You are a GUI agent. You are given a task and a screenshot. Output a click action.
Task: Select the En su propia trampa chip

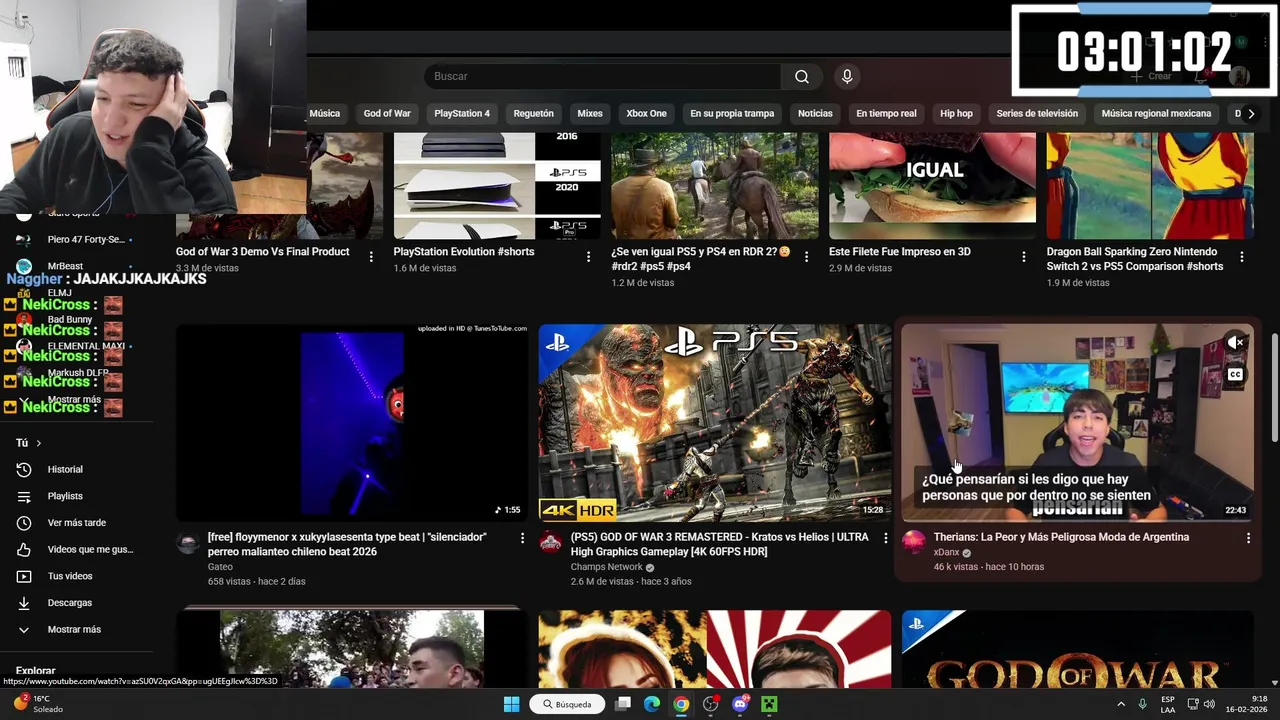732,114
